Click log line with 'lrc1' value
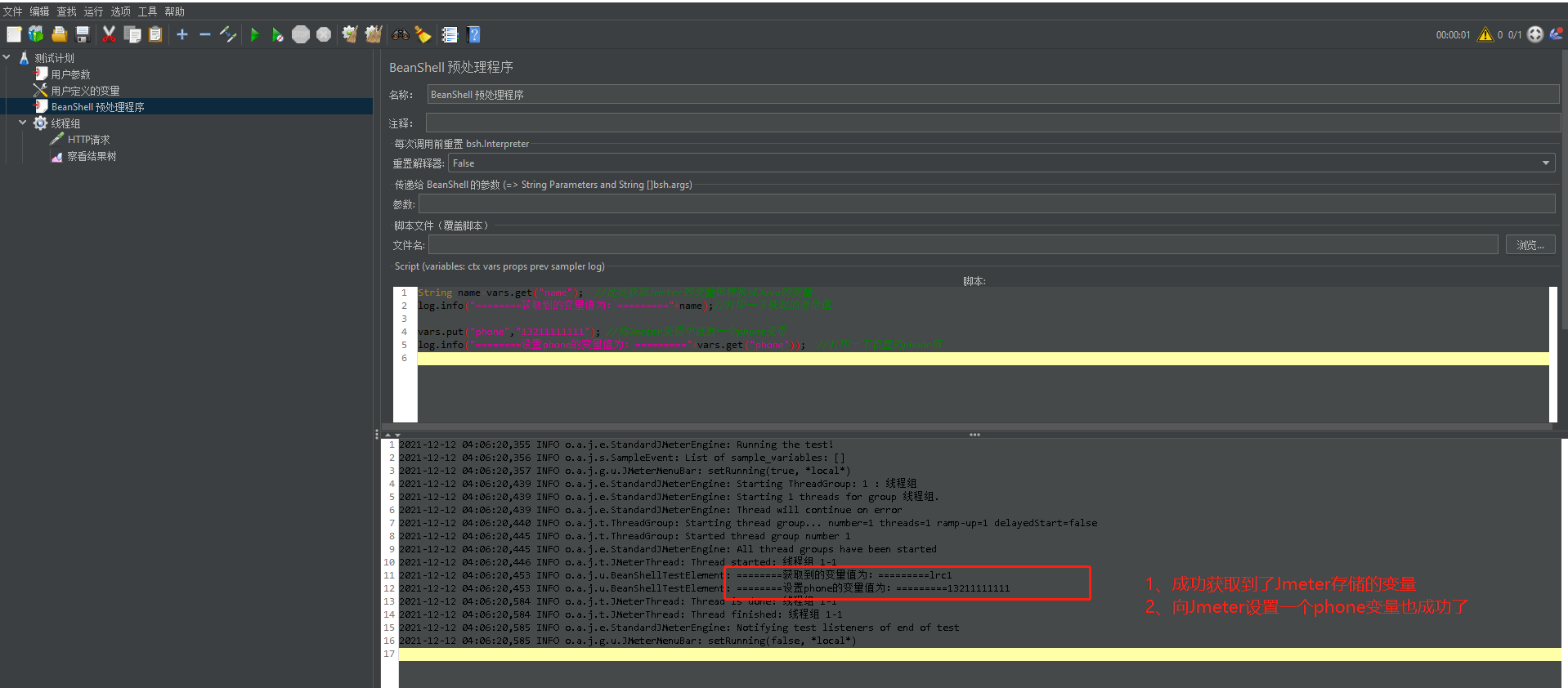This screenshot has height=688, width=1568. (675, 576)
